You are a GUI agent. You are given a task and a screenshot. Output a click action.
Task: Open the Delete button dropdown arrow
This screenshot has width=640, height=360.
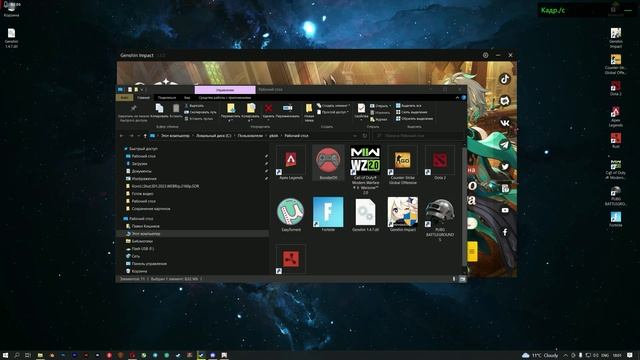coord(268,121)
